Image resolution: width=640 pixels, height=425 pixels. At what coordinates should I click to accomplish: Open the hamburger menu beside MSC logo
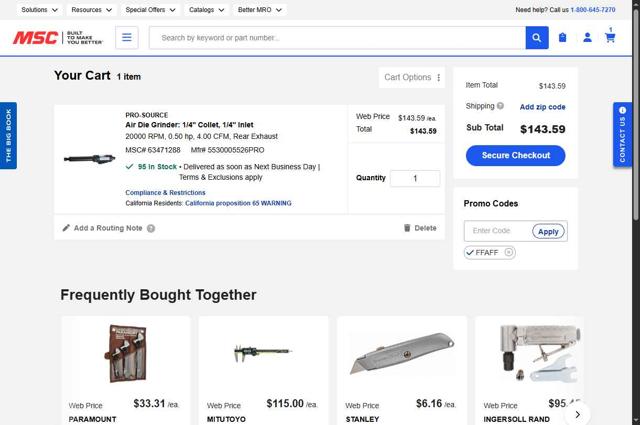point(126,38)
